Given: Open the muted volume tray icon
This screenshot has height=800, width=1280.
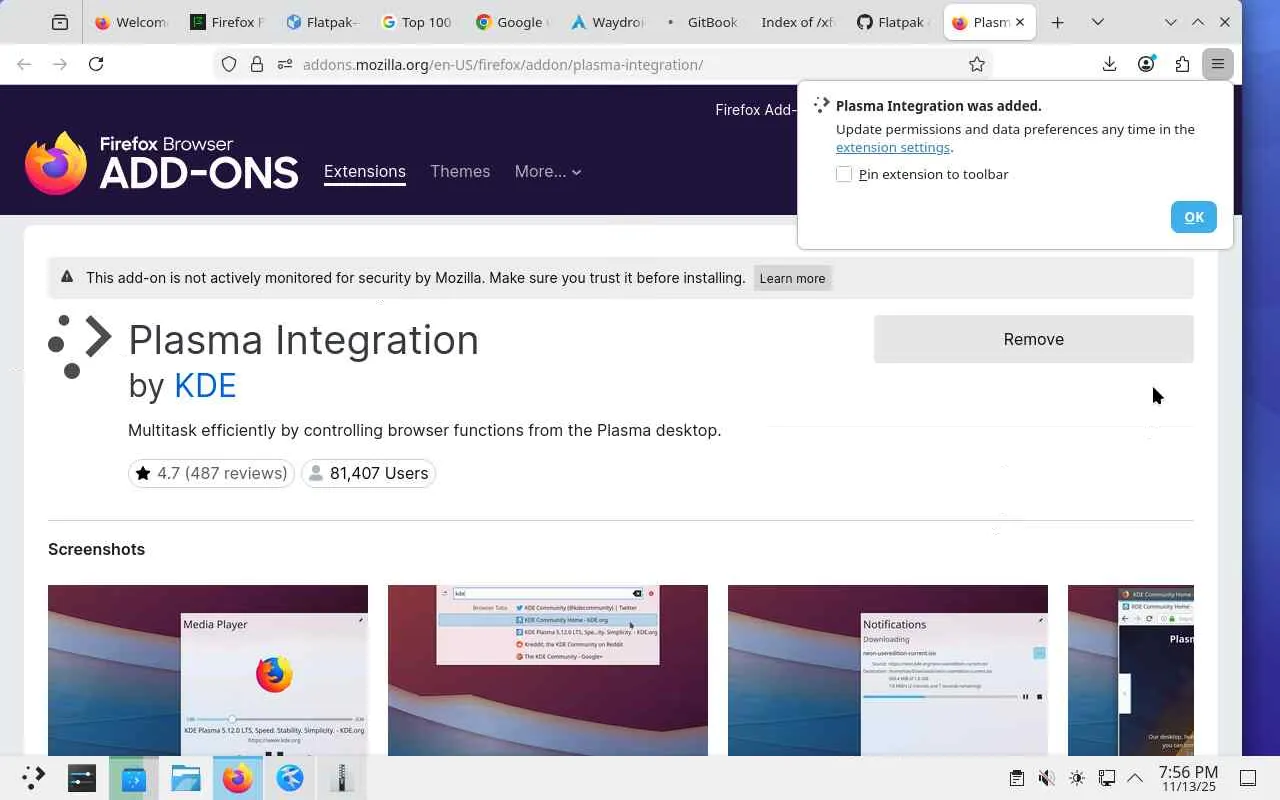Looking at the screenshot, I should point(1046,778).
